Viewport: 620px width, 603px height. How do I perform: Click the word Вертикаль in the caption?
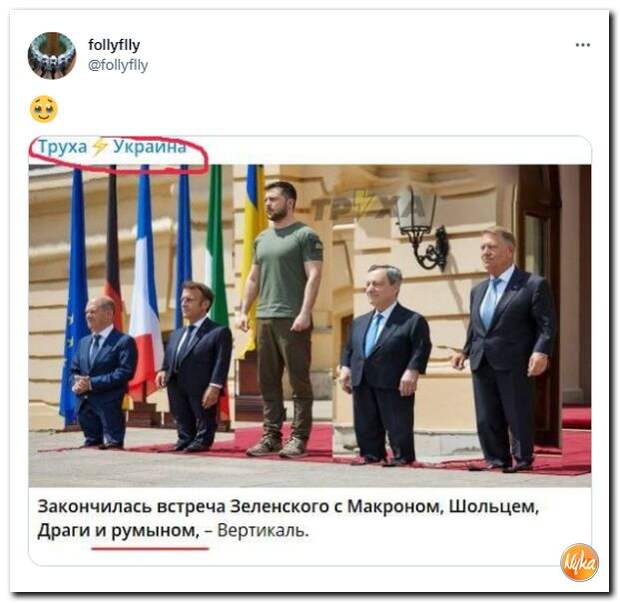point(263,531)
